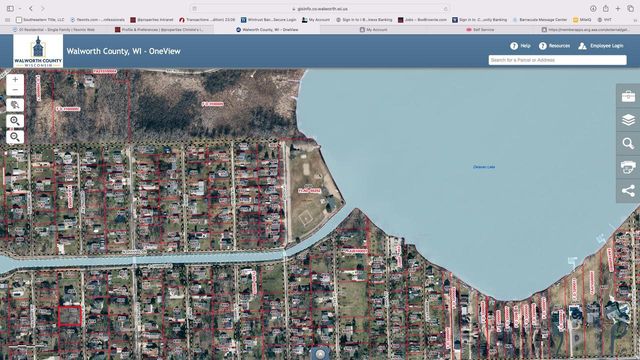Open the @properties Intranet bookmark
640x360 pixels.
152,20
